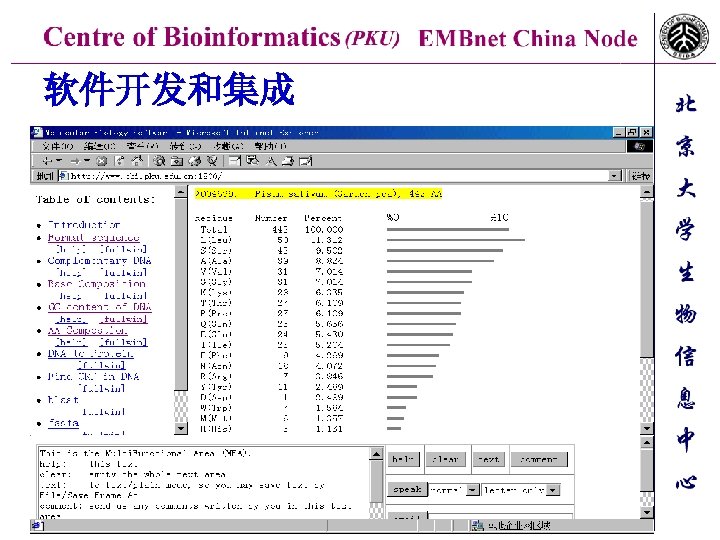Click the 'Total' residue row
Viewport: 720px width, 540px height.
(271, 229)
